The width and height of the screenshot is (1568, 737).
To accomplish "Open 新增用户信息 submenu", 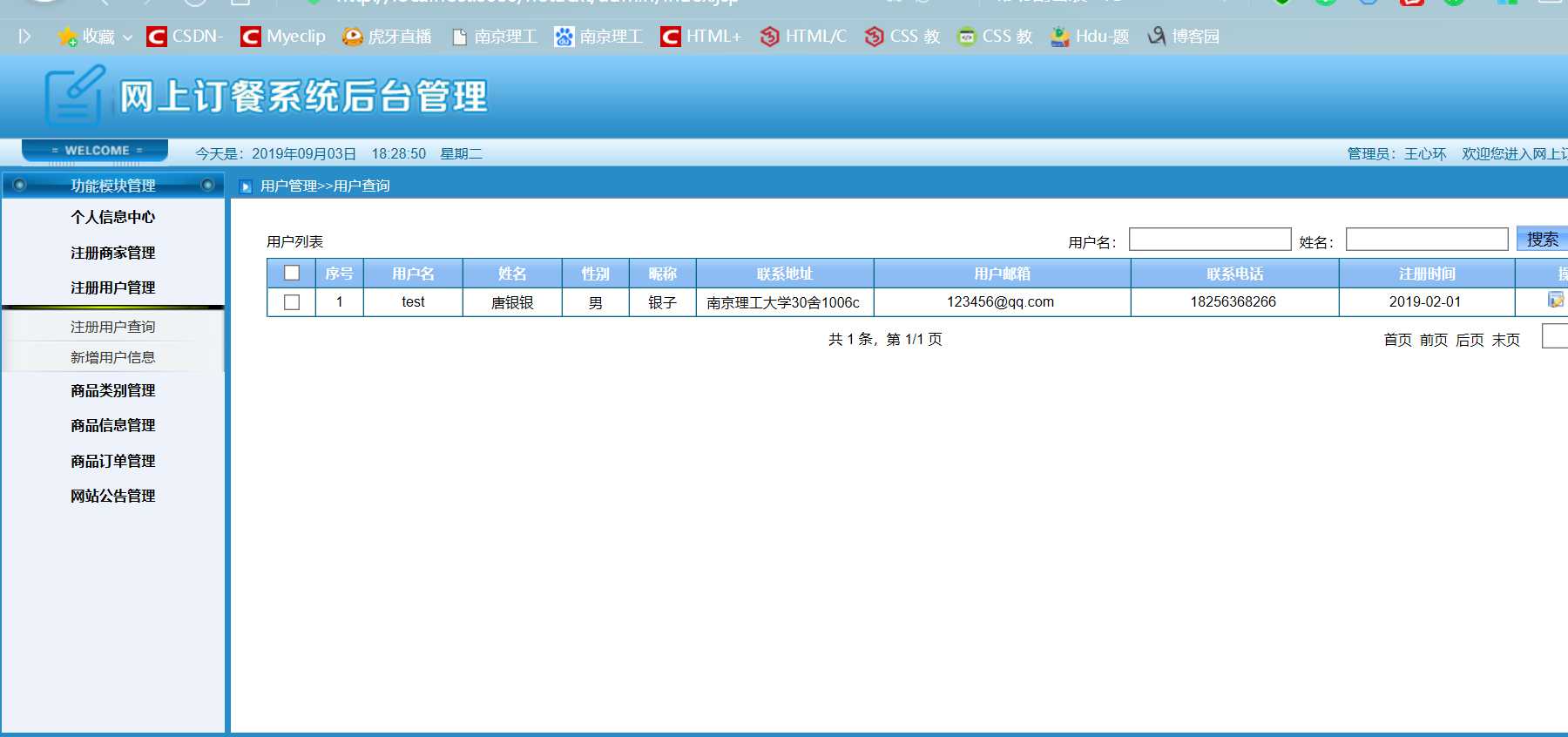I will click(x=113, y=357).
